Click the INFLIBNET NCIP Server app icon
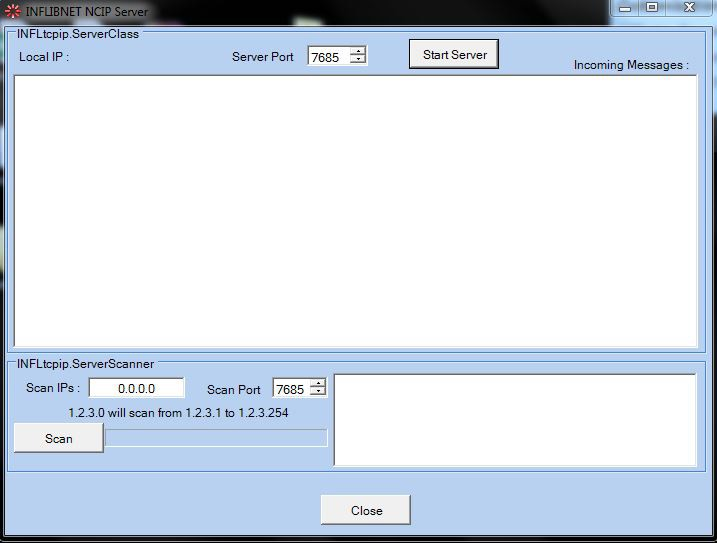The width and height of the screenshot is (717, 543). 12,11
